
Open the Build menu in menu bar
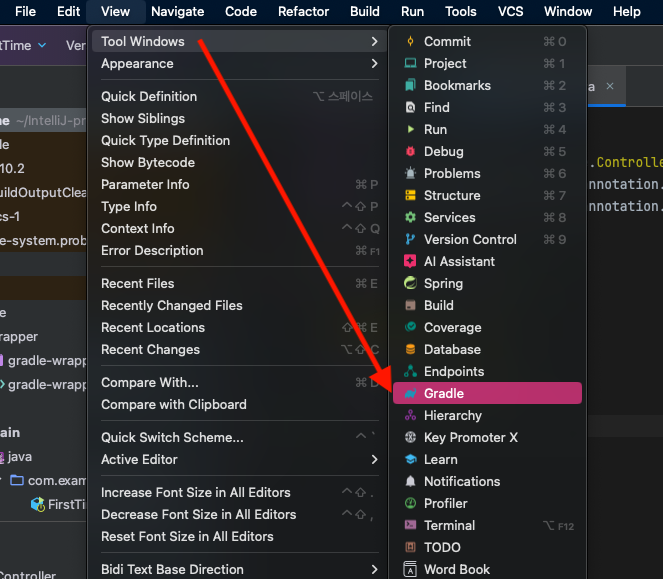coord(364,11)
